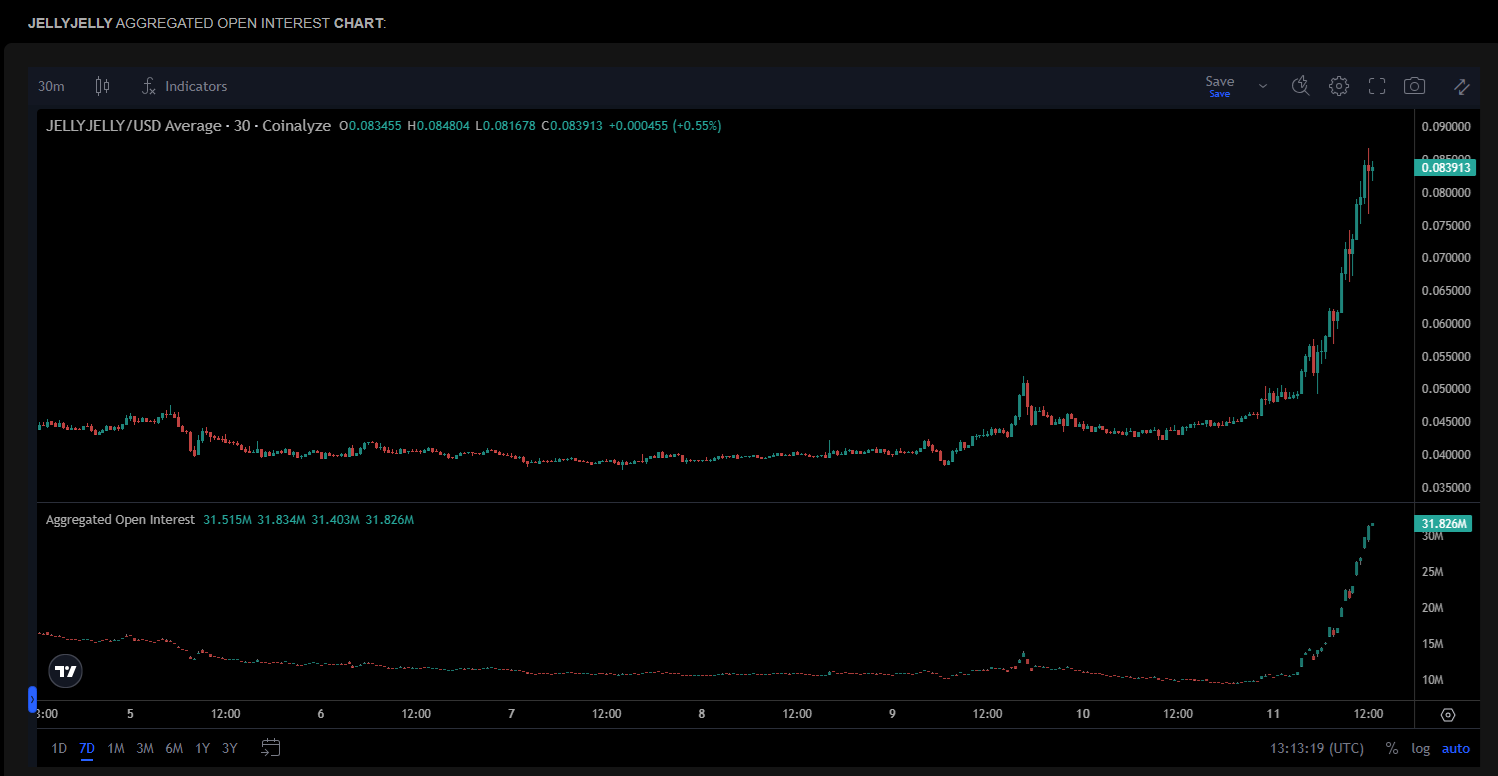The height and width of the screenshot is (776, 1498).
Task: Expand the Save options chevron
Action: point(1262,86)
